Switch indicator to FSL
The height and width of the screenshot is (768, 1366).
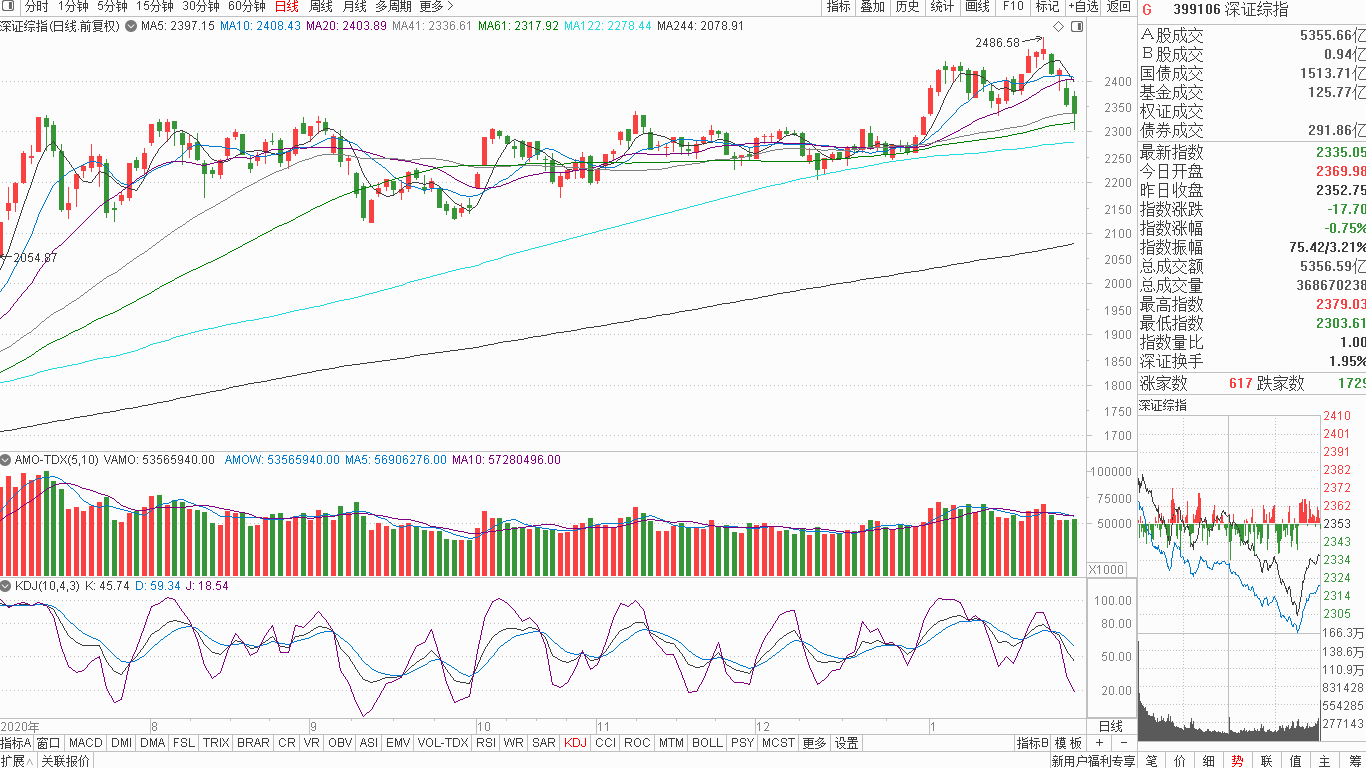[184, 743]
